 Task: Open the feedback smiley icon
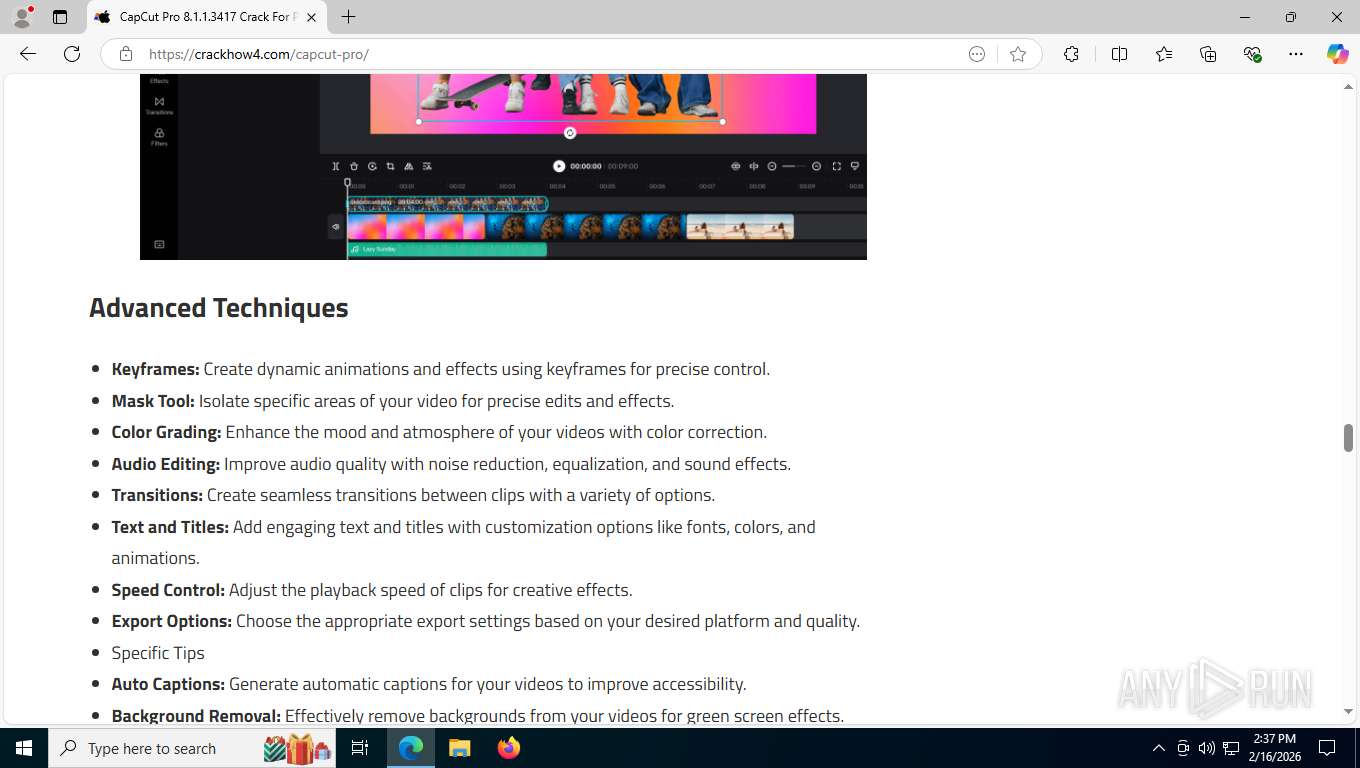(x=977, y=54)
